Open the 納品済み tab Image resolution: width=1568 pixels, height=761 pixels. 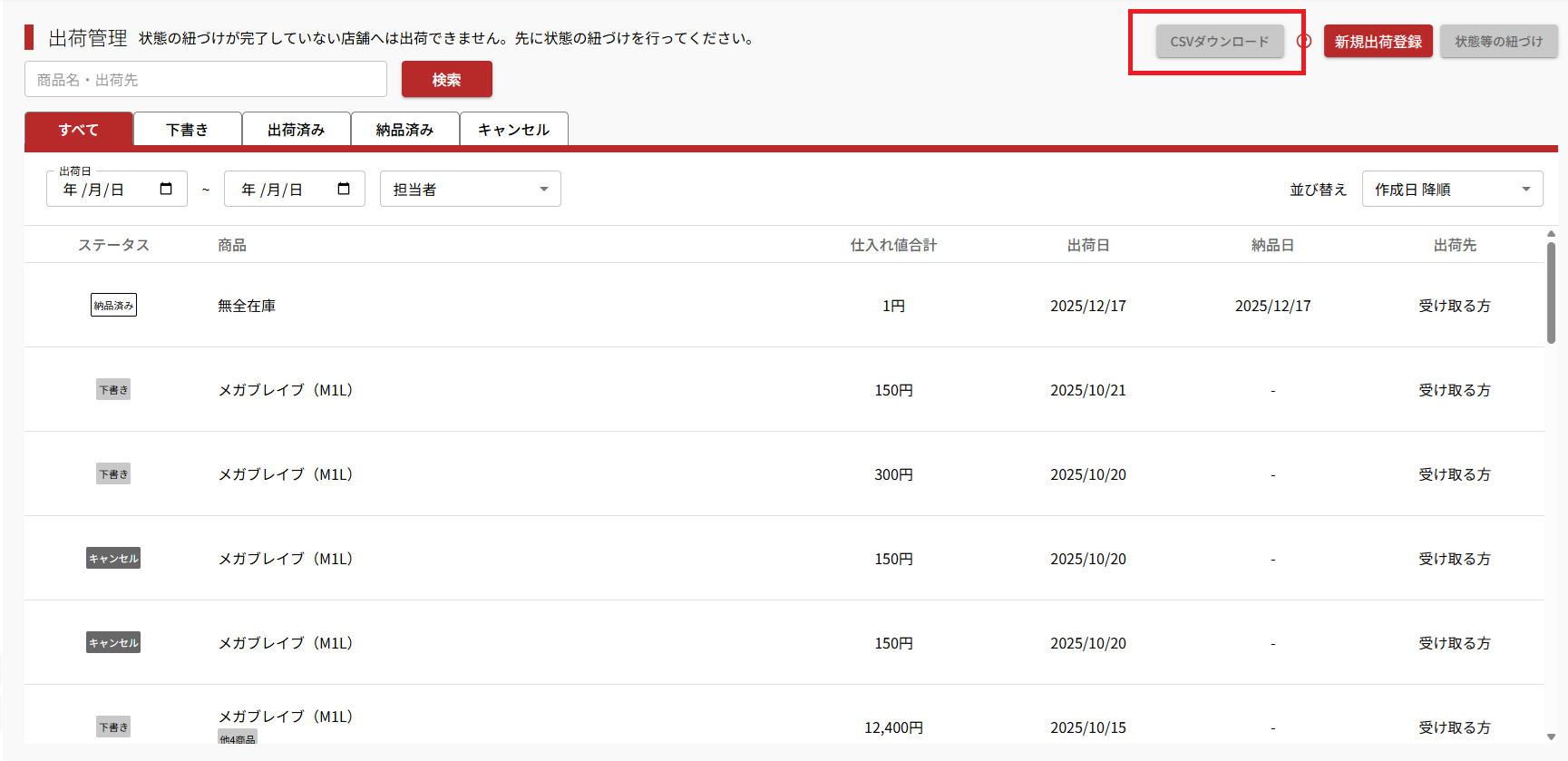click(404, 130)
